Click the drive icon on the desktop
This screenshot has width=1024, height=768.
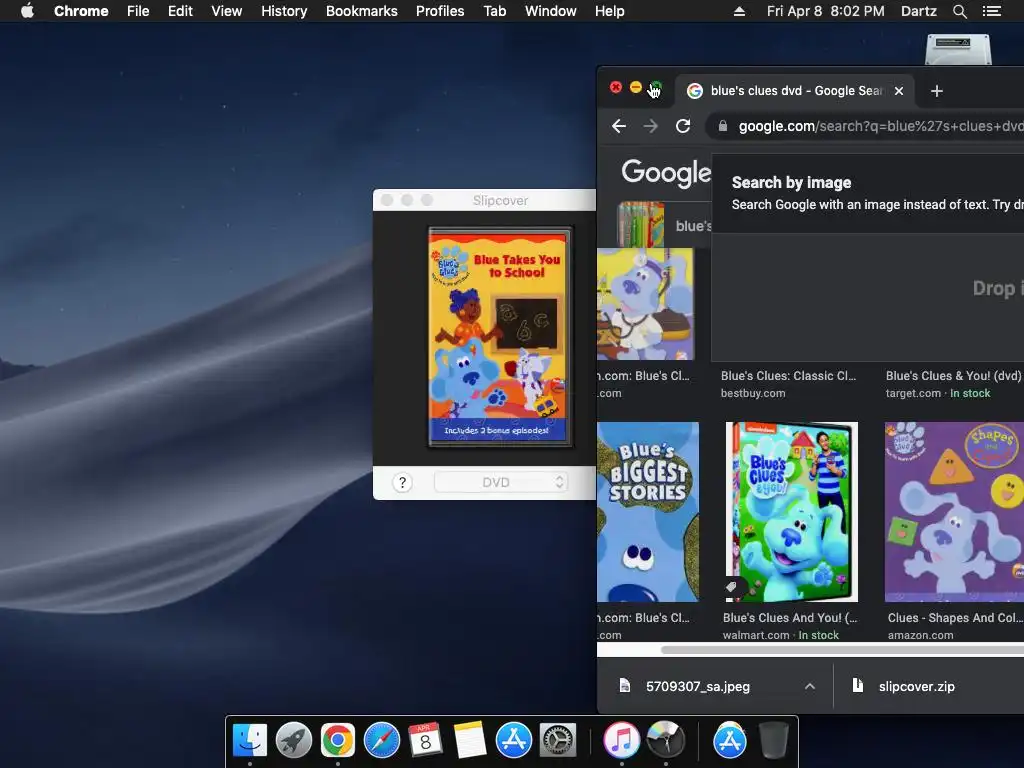(x=958, y=50)
